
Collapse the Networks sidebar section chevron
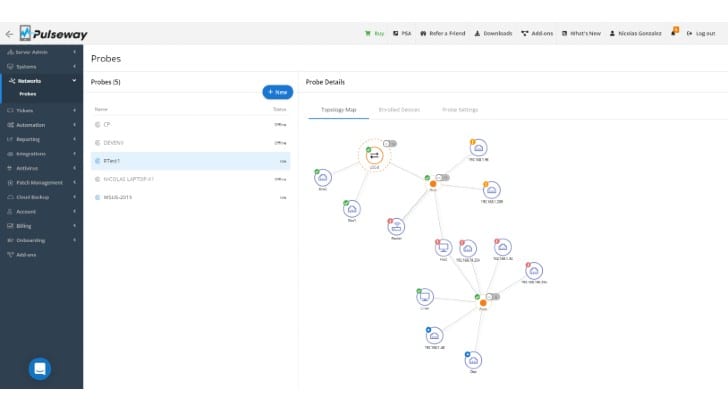[74, 81]
